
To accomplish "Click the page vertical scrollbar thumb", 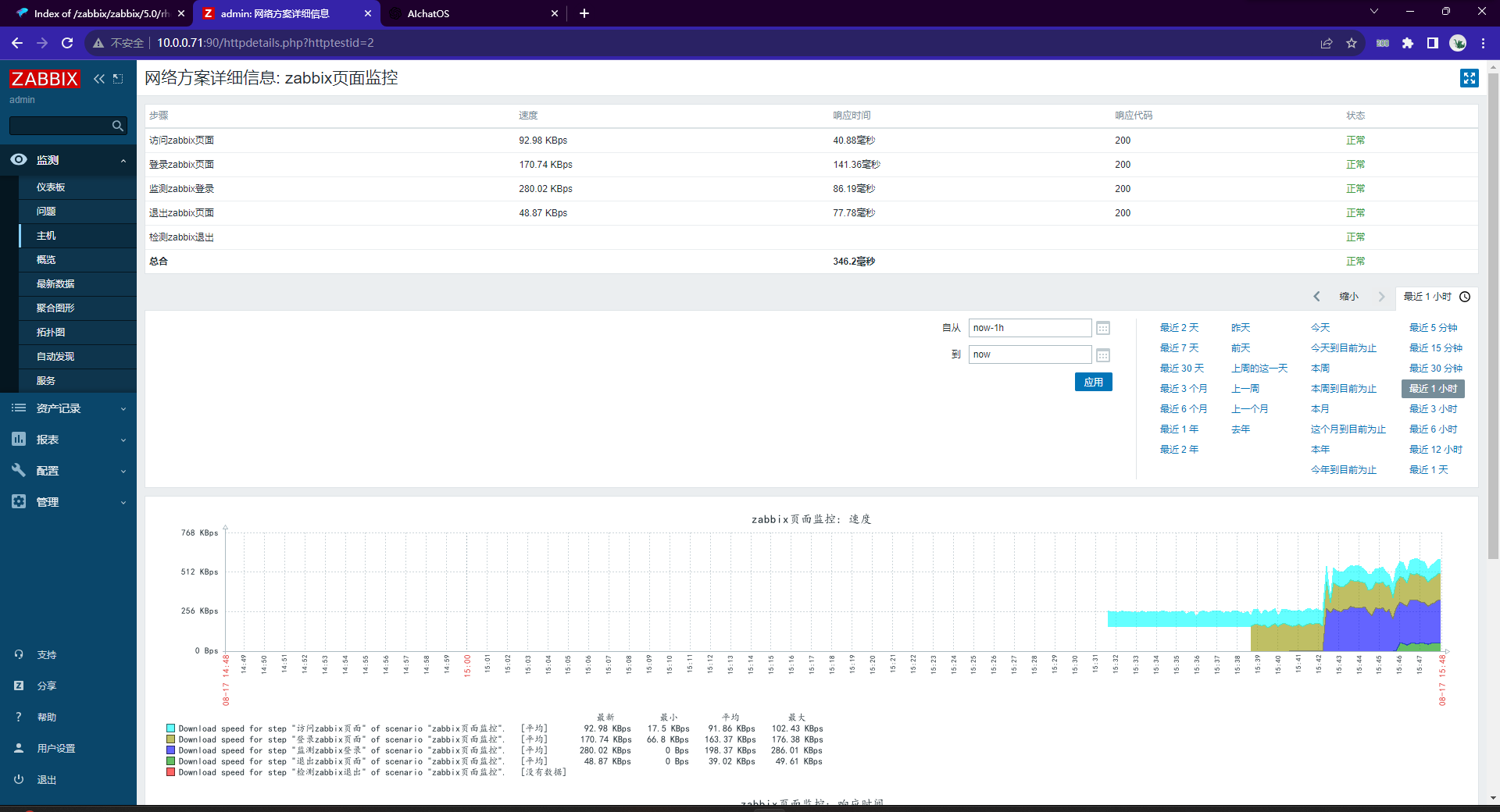I will point(1493,316).
